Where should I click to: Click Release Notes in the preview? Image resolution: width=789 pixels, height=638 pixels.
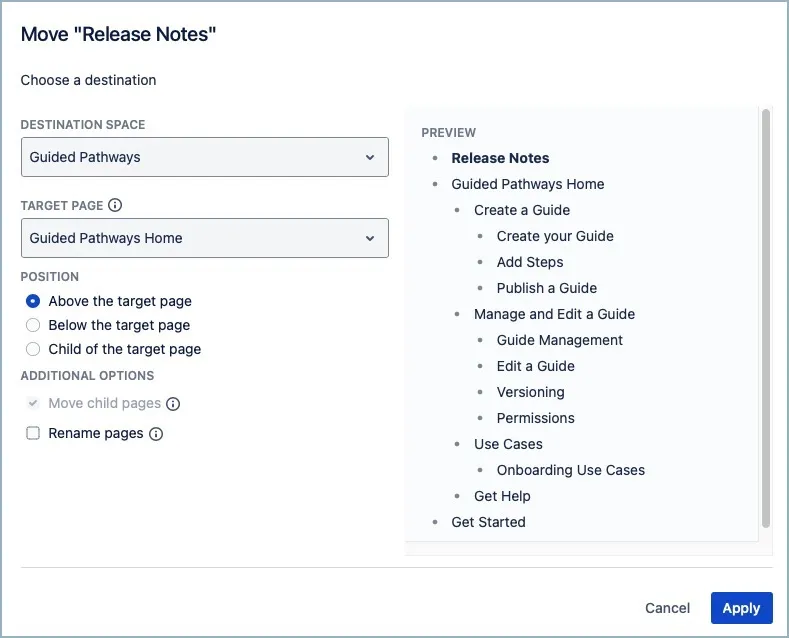(x=500, y=158)
